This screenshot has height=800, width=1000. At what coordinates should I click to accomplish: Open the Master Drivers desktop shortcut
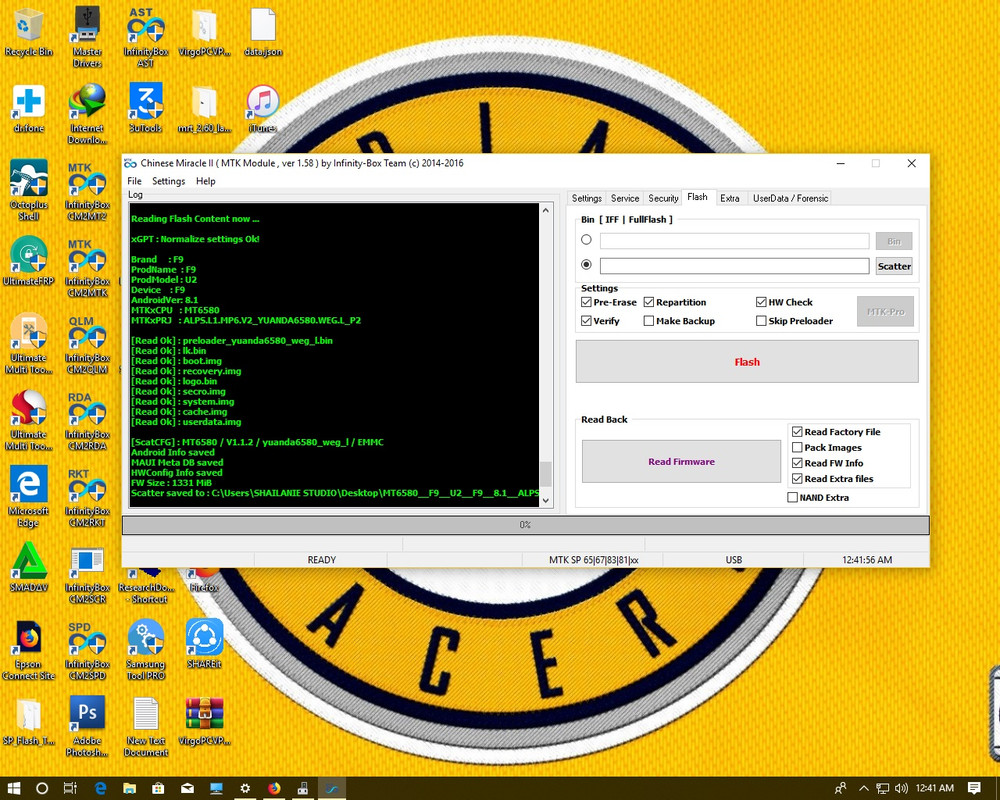coord(87,37)
